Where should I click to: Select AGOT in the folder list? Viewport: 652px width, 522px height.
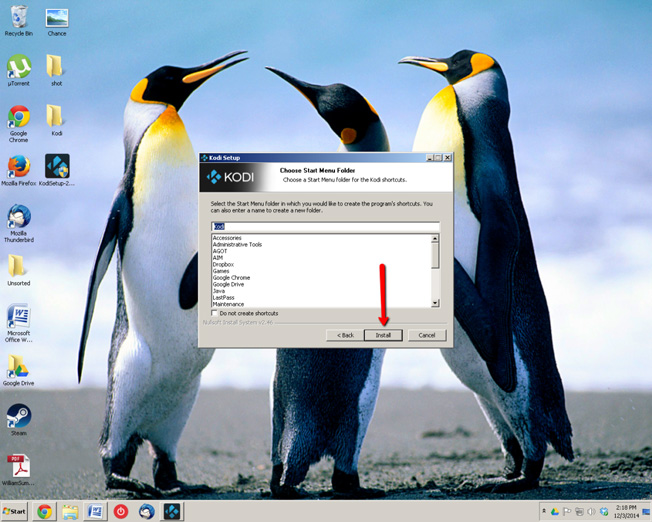pos(220,251)
